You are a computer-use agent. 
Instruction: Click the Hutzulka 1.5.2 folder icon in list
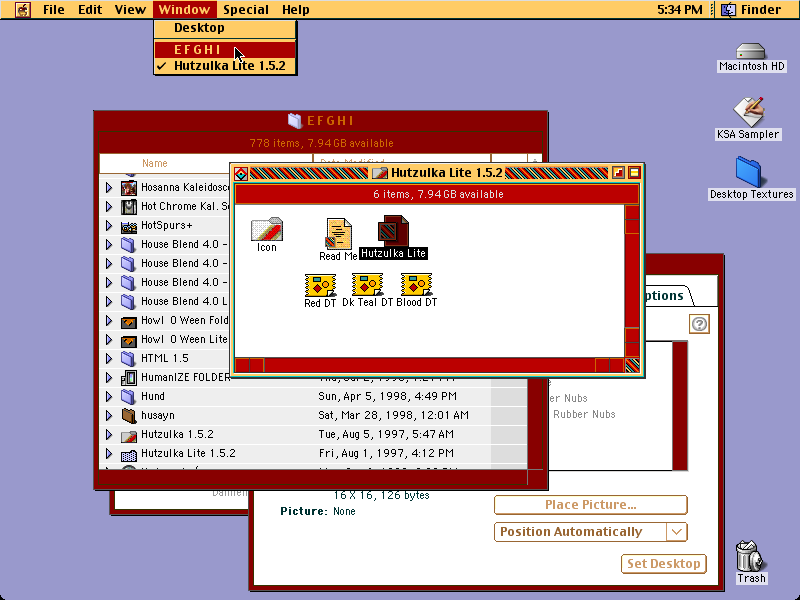pos(129,435)
